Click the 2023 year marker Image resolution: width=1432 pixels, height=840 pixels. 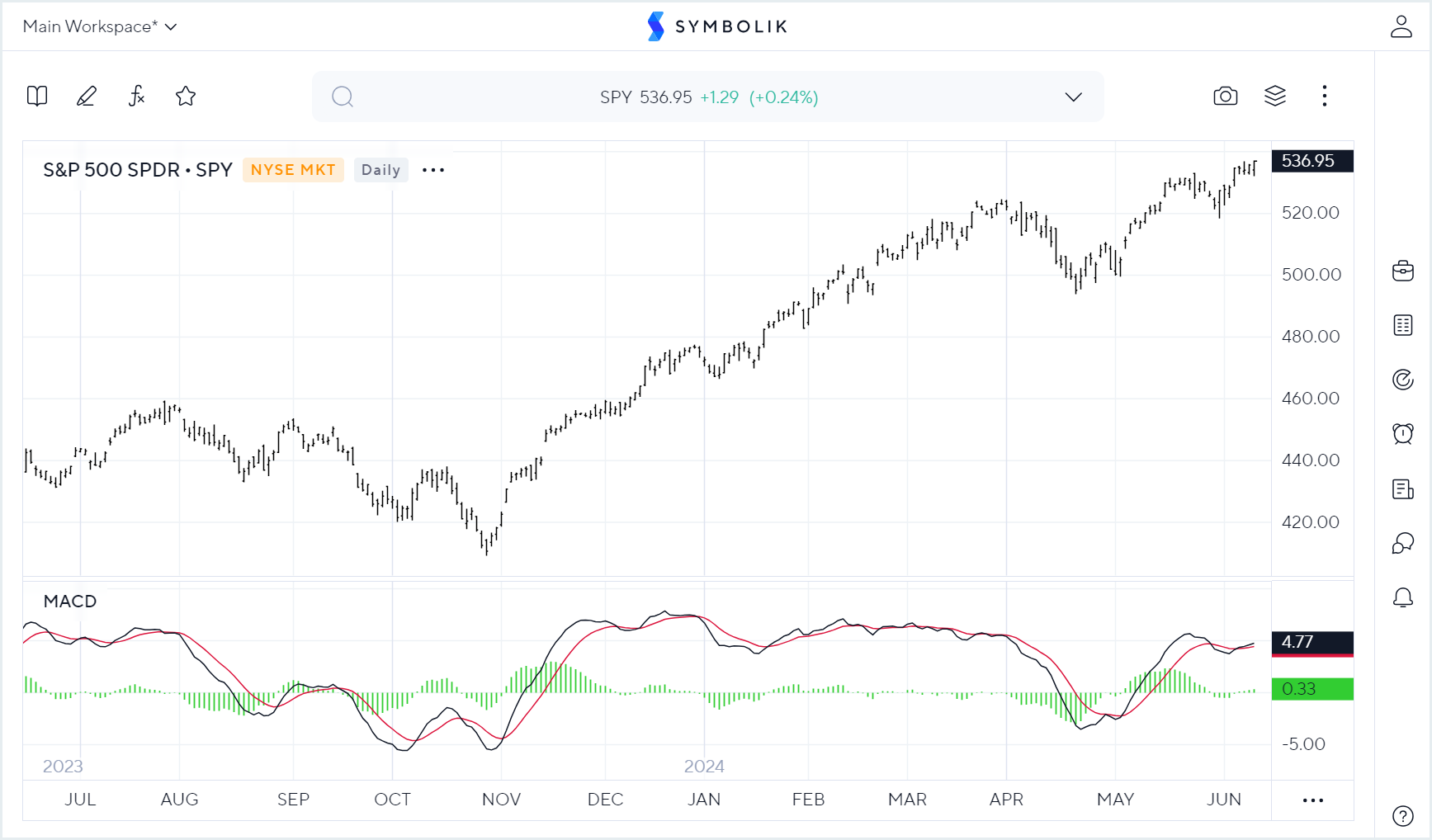[63, 767]
